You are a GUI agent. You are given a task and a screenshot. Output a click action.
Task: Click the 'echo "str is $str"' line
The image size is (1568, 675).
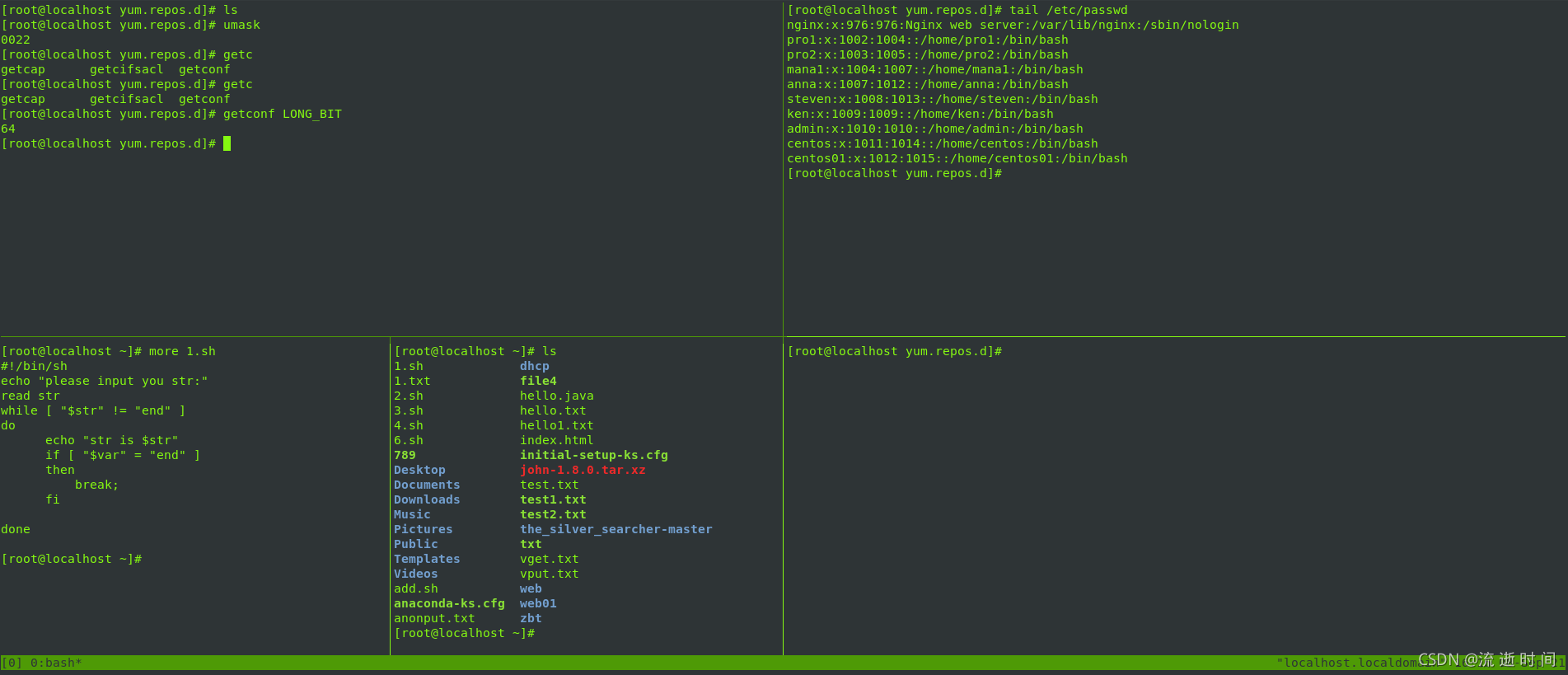112,440
